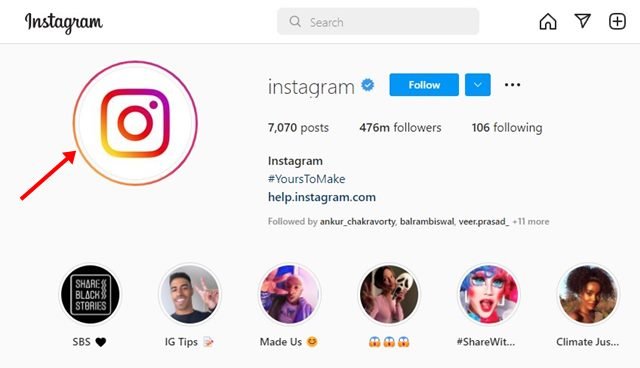Click the blue verified badge
640x368 pixels.
(368, 85)
